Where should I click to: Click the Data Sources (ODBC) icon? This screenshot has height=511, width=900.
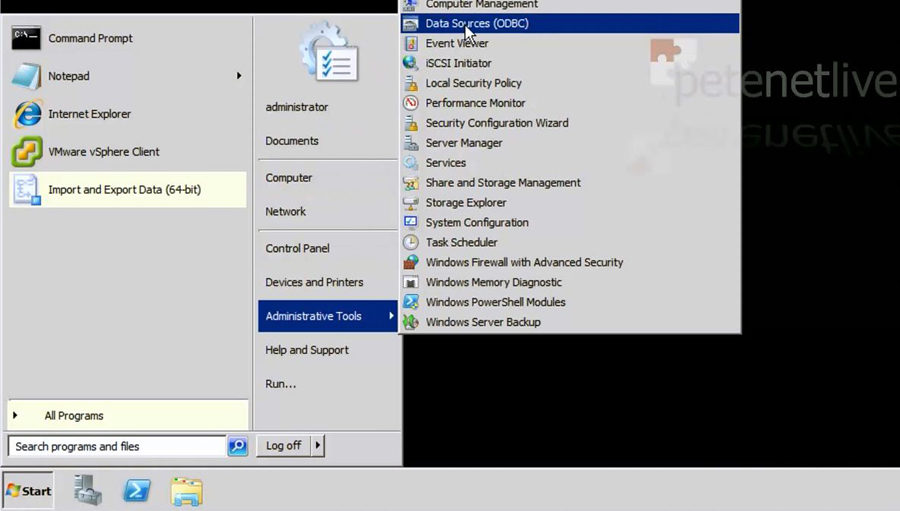coord(410,24)
